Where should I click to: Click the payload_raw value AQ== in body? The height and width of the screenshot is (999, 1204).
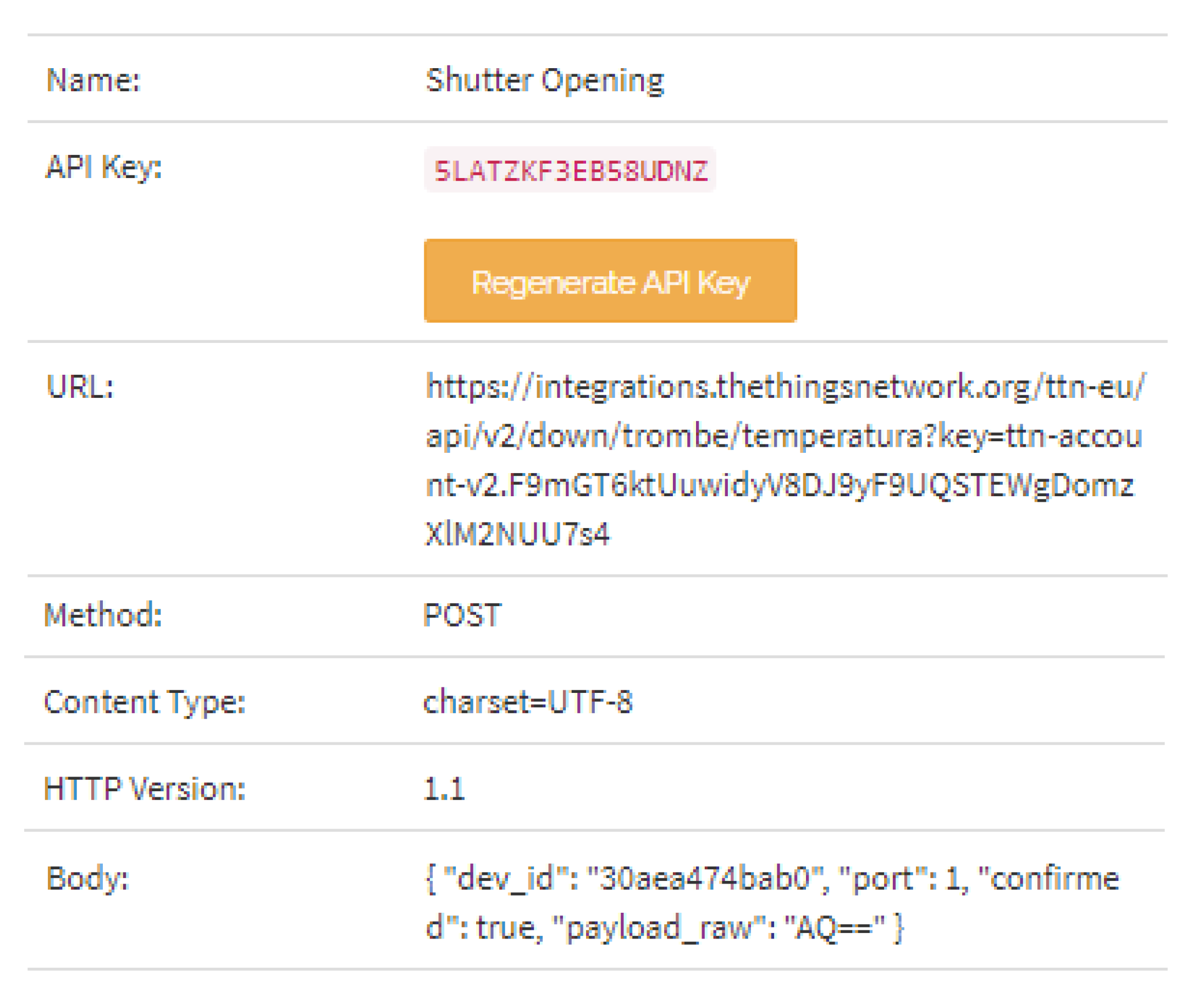pos(834,928)
